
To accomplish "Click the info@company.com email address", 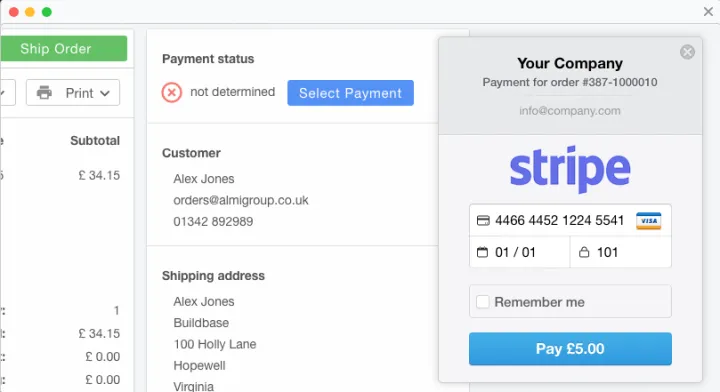I will coord(570,111).
